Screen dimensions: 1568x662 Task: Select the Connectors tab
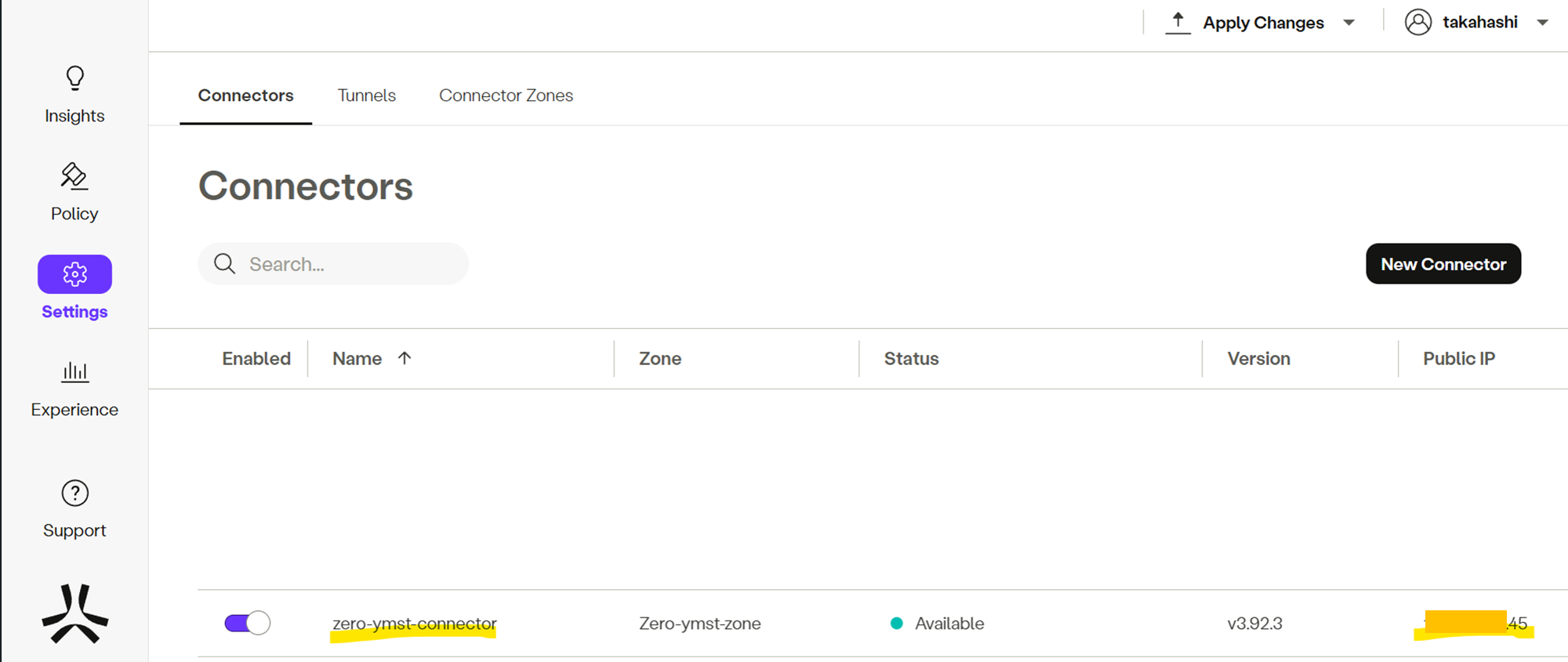(245, 96)
